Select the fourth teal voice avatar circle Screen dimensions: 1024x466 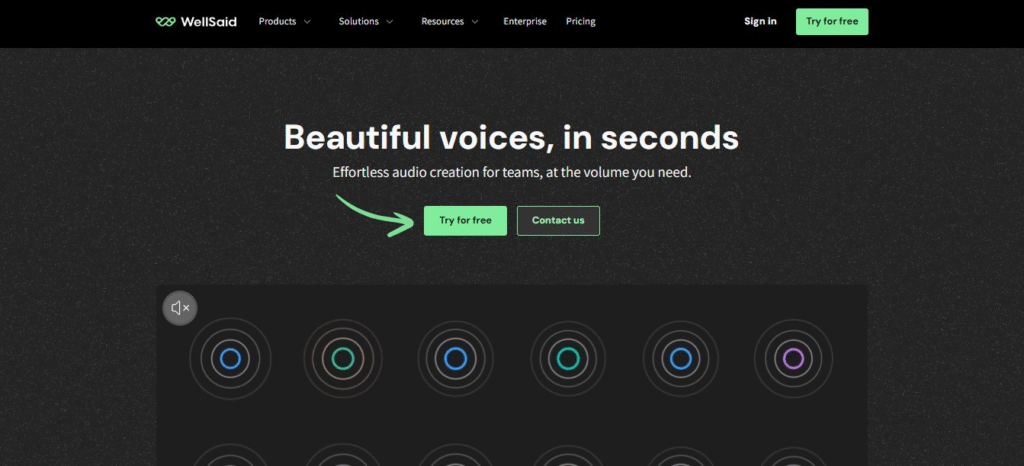pyautogui.click(x=568, y=357)
